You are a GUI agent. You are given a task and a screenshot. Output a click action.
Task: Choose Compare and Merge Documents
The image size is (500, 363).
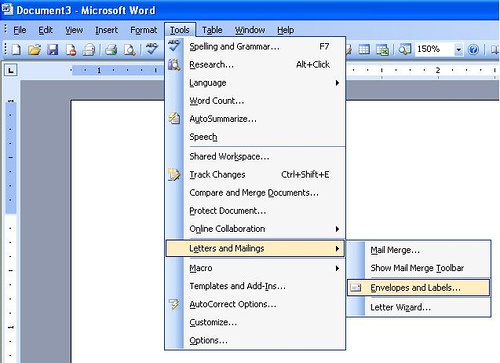255,192
